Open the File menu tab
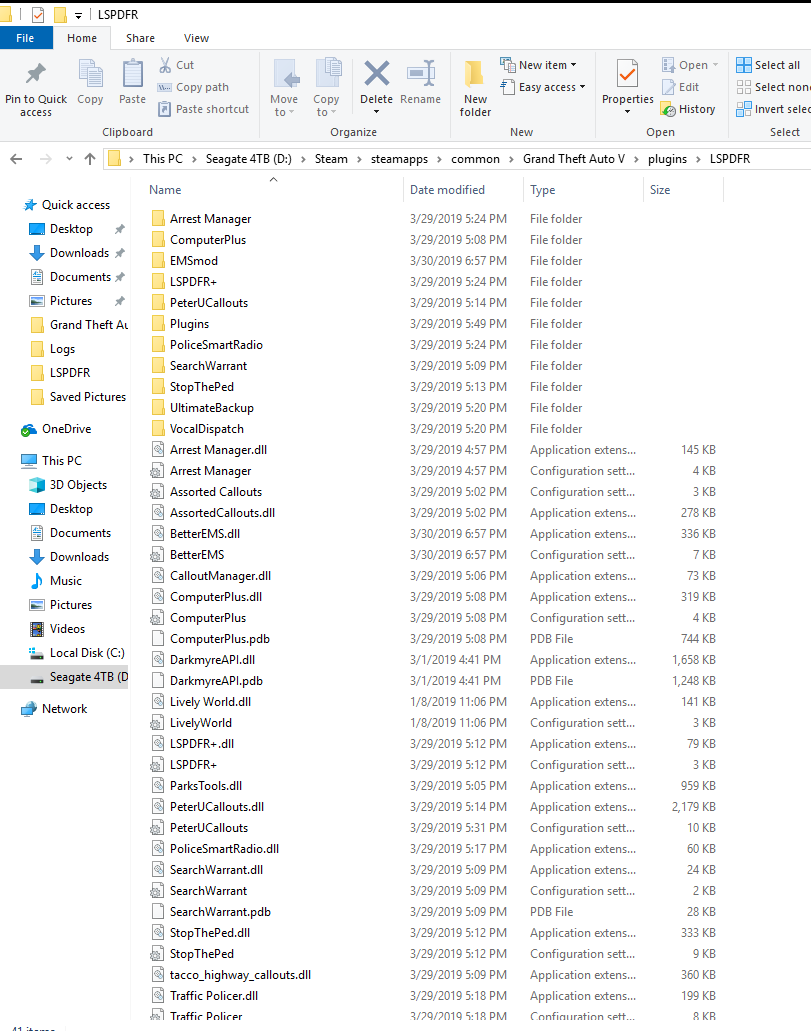Viewport: 811px width, 1031px height. pos(26,38)
